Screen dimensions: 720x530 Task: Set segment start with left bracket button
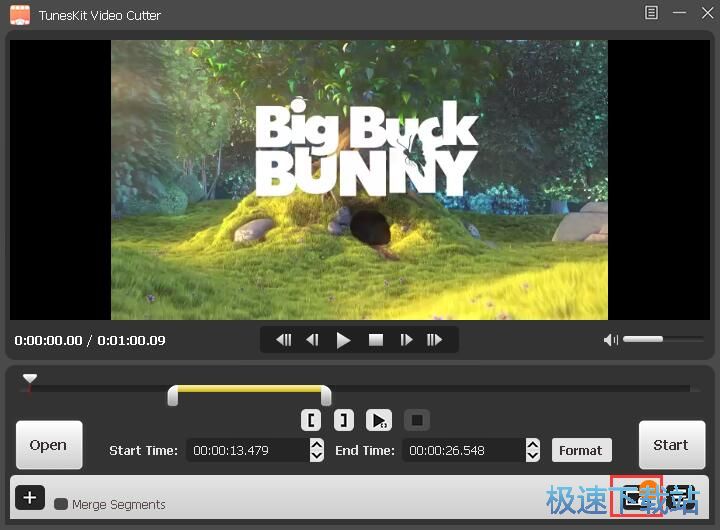(311, 420)
